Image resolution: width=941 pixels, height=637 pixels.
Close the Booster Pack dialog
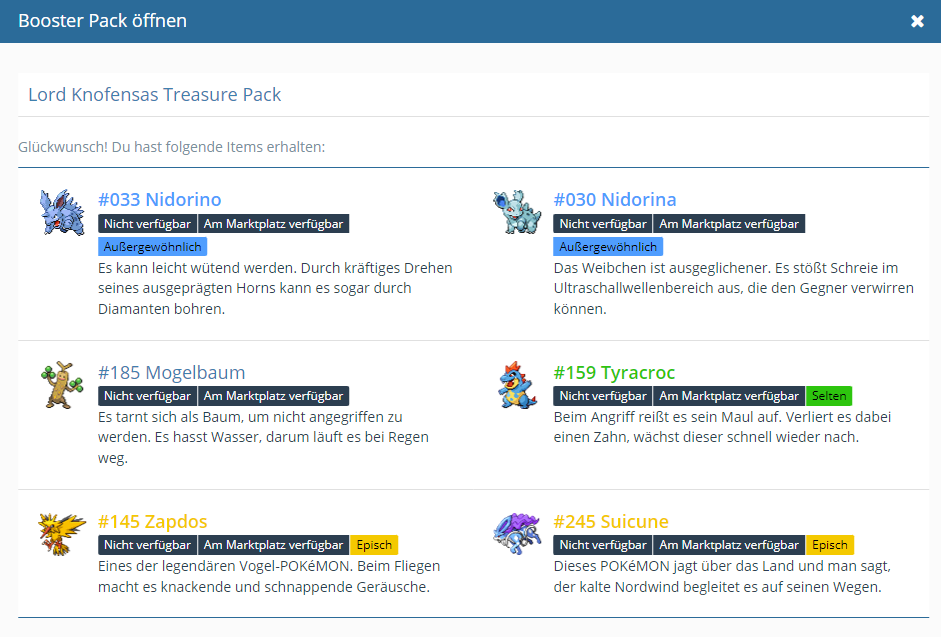click(x=917, y=21)
